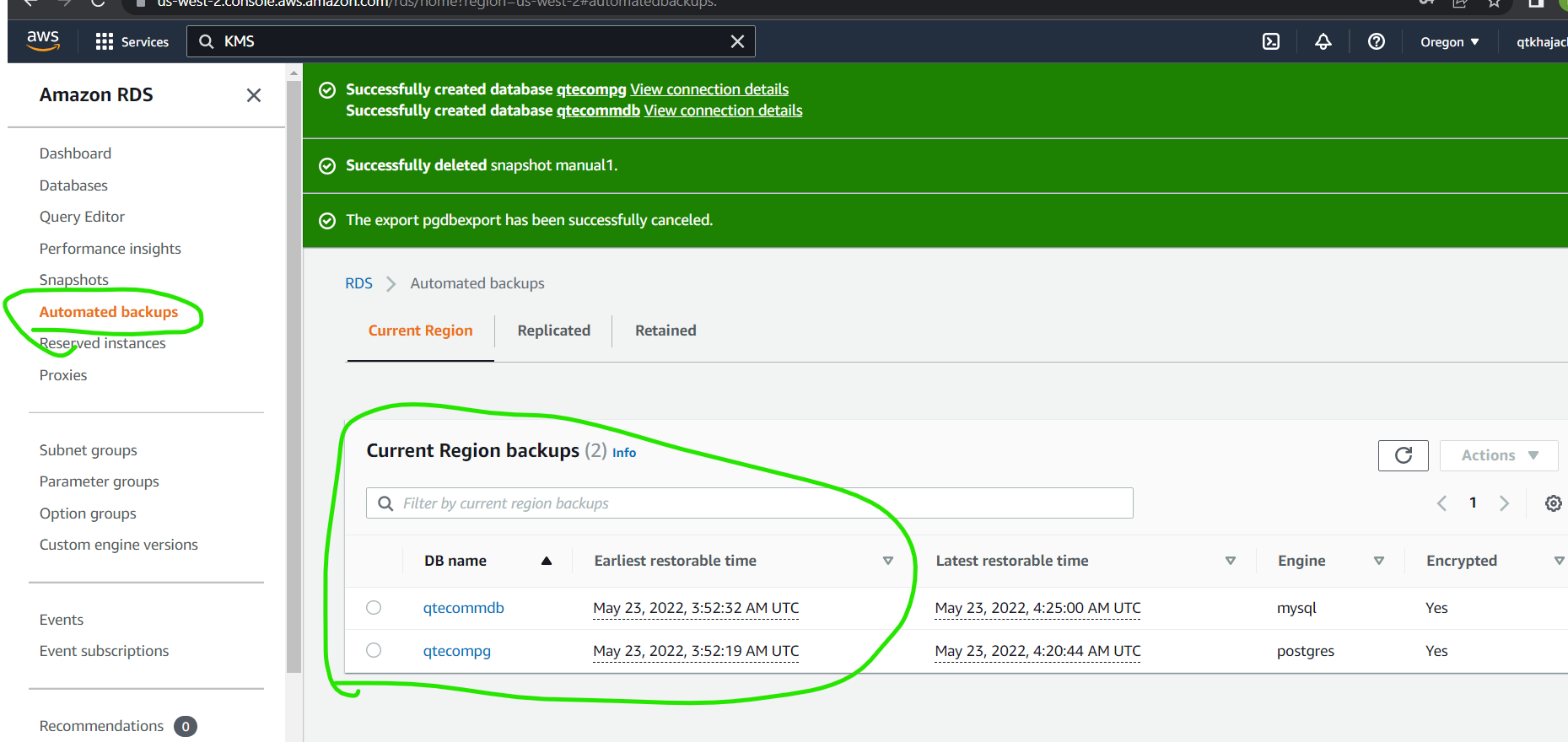The height and width of the screenshot is (742, 1568).
Task: Close the Amazon RDS navigation panel
Action: click(254, 95)
